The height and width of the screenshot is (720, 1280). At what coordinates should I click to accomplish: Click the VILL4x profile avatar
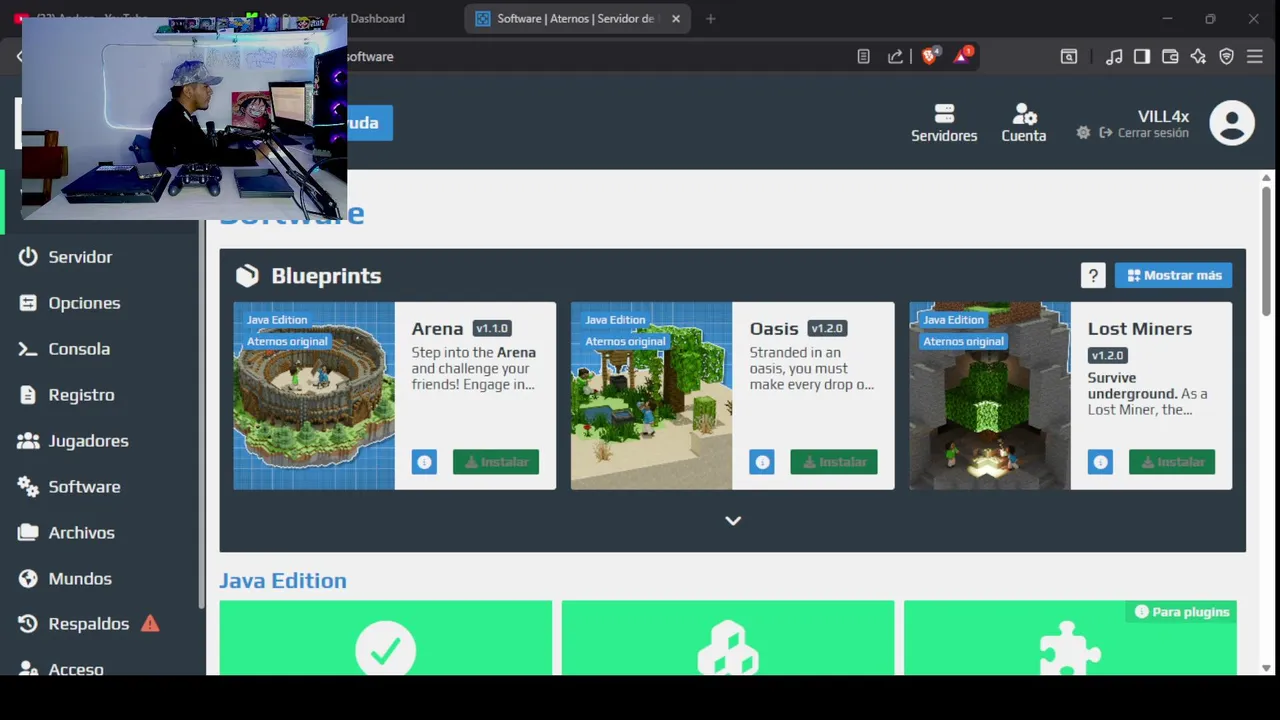point(1232,124)
